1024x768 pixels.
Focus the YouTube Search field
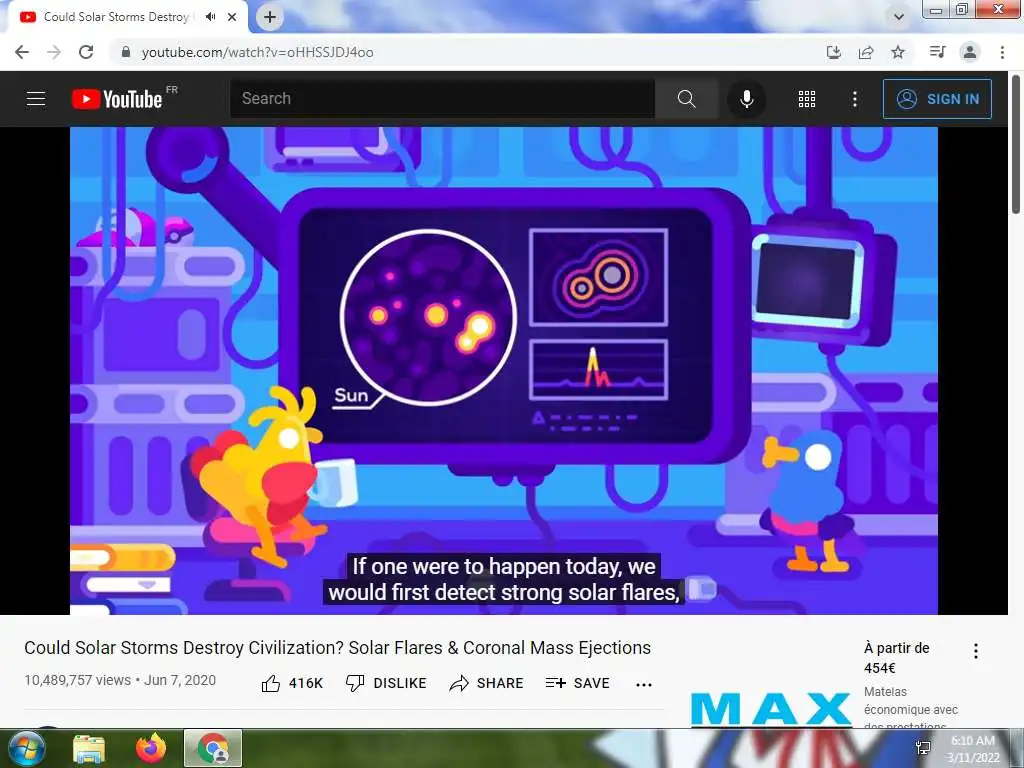pyautogui.click(x=442, y=99)
